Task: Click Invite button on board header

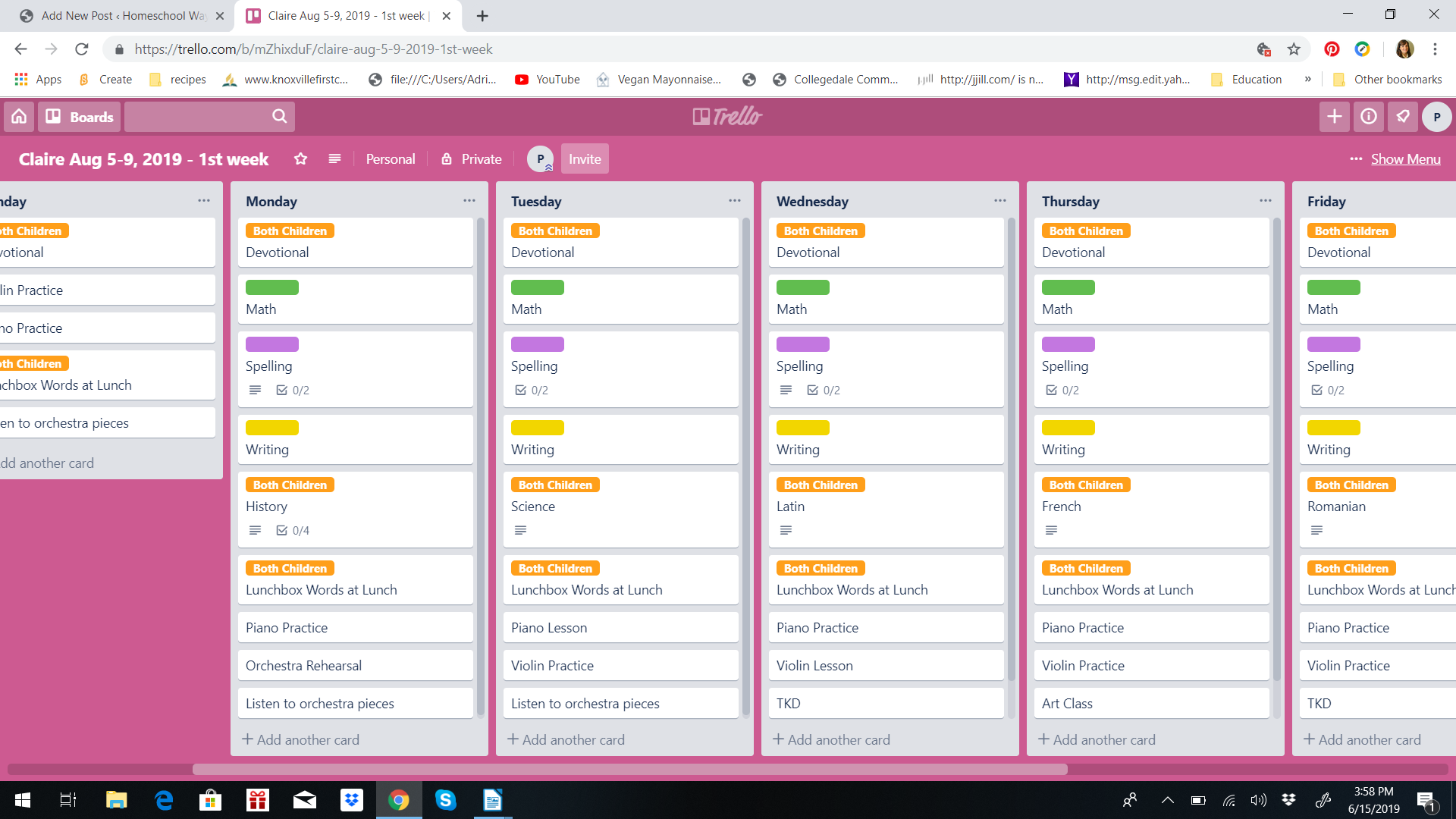Action: pyautogui.click(x=584, y=159)
